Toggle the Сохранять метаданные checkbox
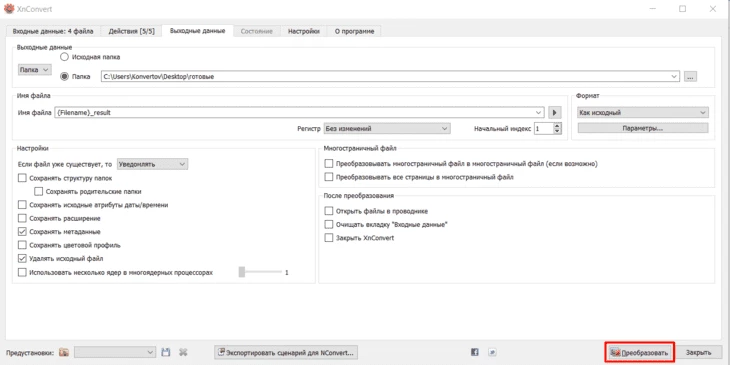This screenshot has height=365, width=730. tap(22, 231)
